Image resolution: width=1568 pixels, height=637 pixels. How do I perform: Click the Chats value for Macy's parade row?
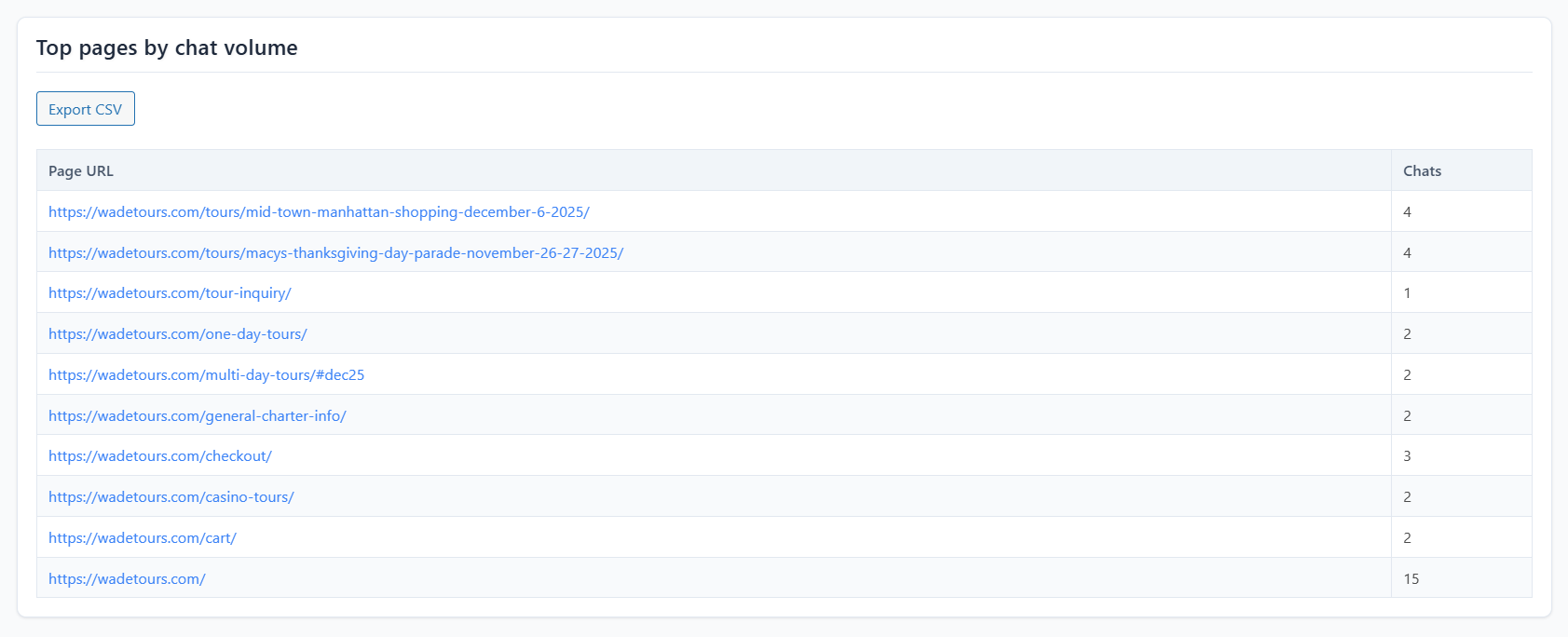[x=1407, y=253]
